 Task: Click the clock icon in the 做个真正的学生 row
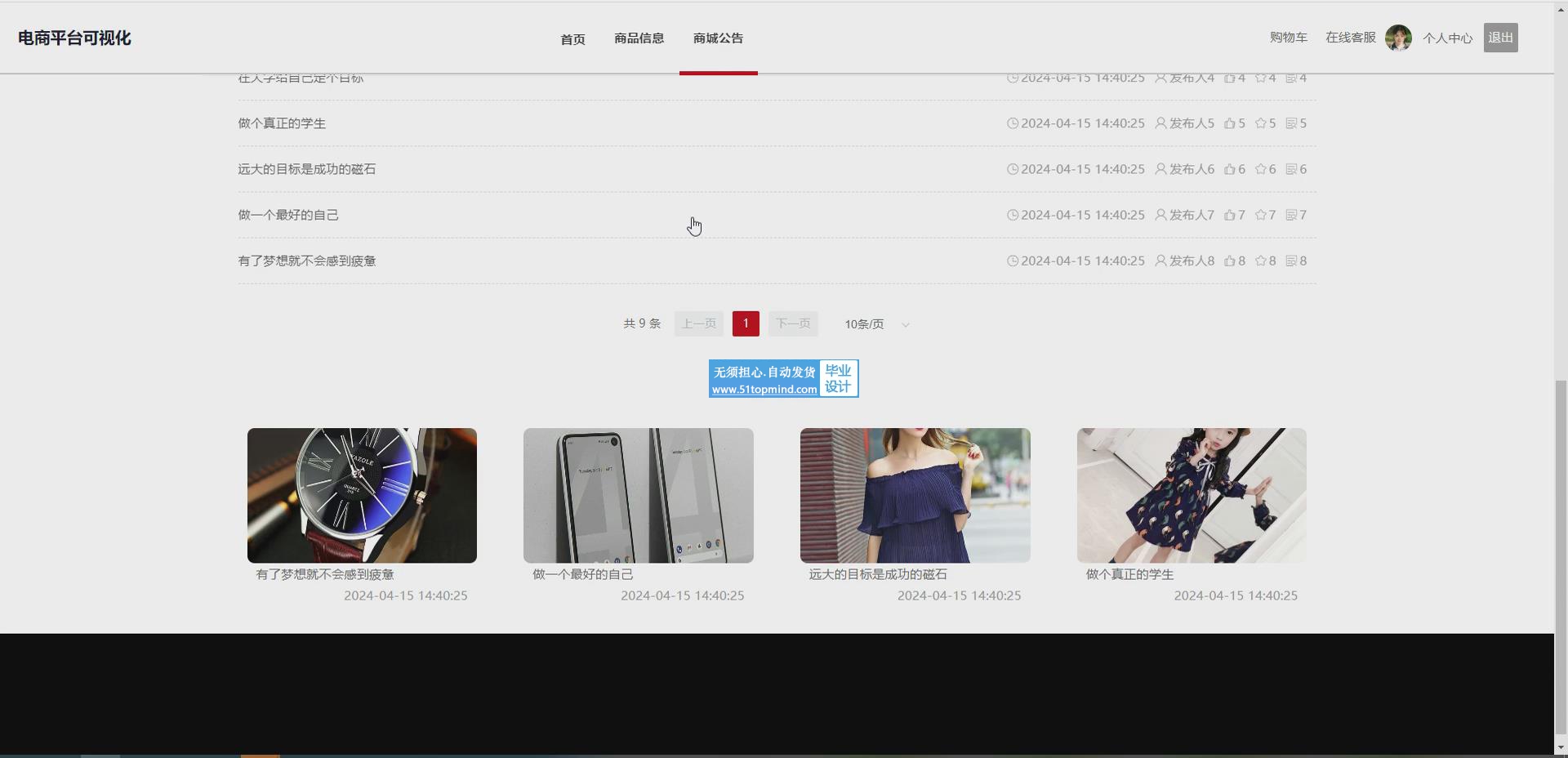(1013, 123)
